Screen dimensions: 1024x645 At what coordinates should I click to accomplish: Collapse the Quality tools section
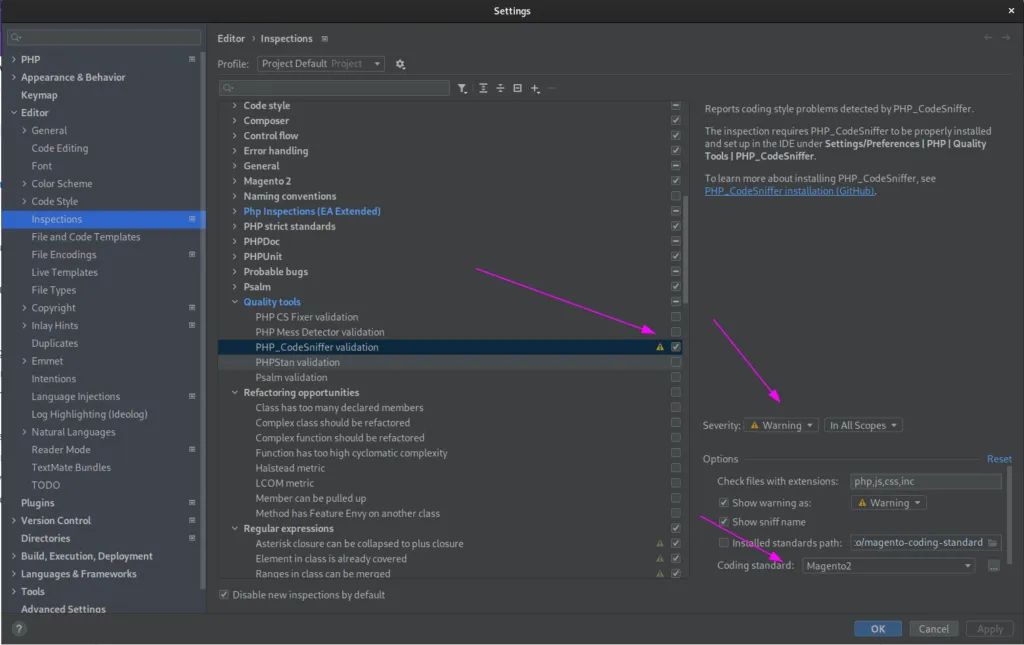coord(235,301)
